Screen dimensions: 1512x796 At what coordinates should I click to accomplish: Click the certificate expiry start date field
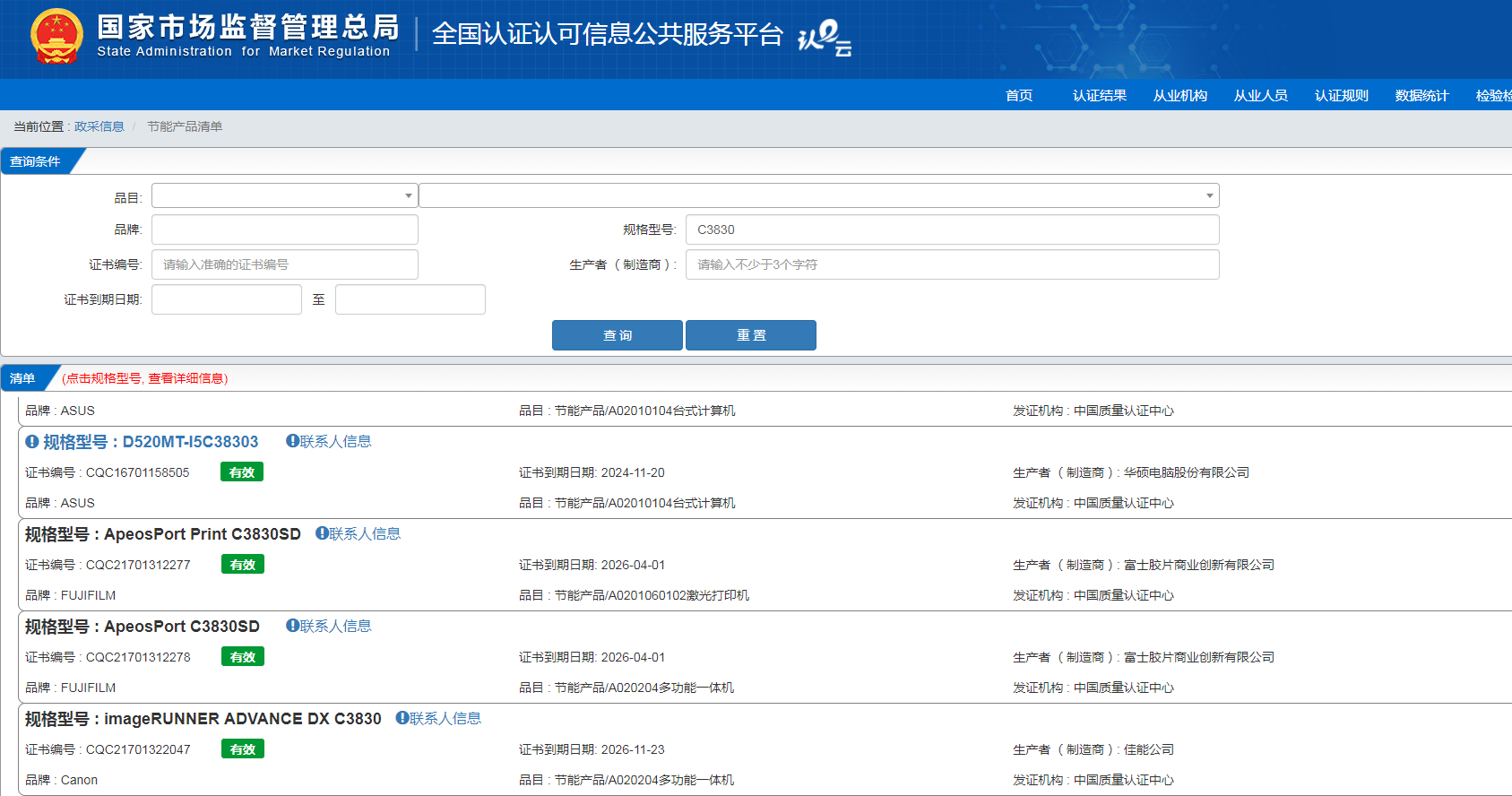click(x=227, y=299)
